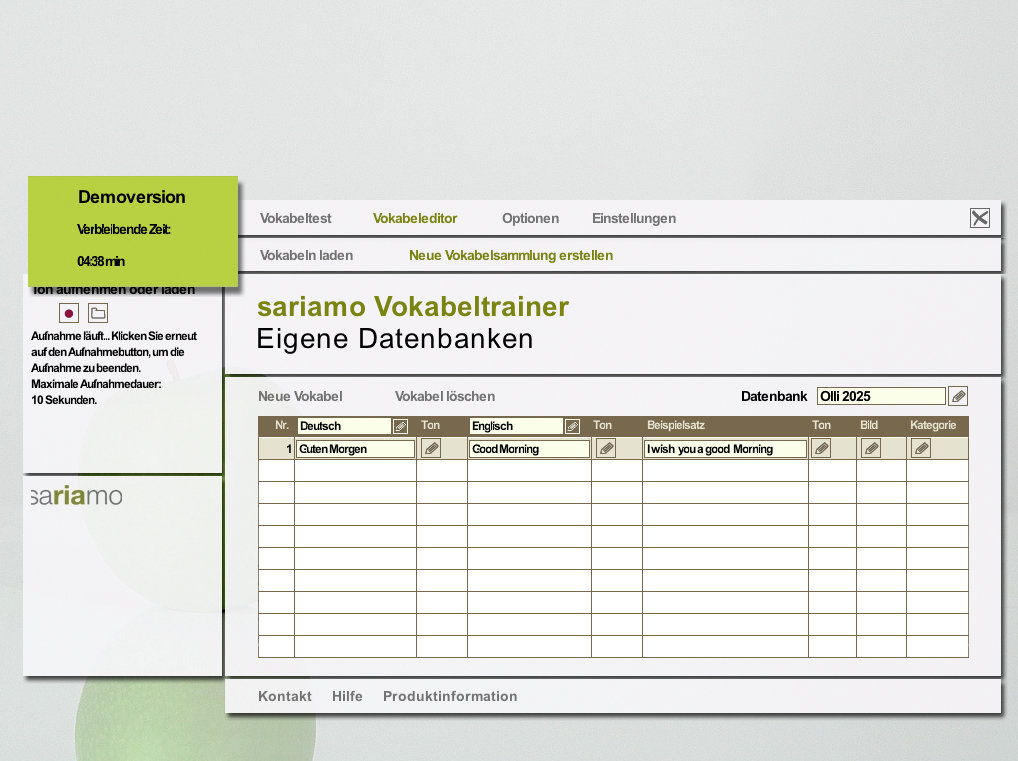1018x761 pixels.
Task: Open the Hilfe link in footer
Action: 347,696
